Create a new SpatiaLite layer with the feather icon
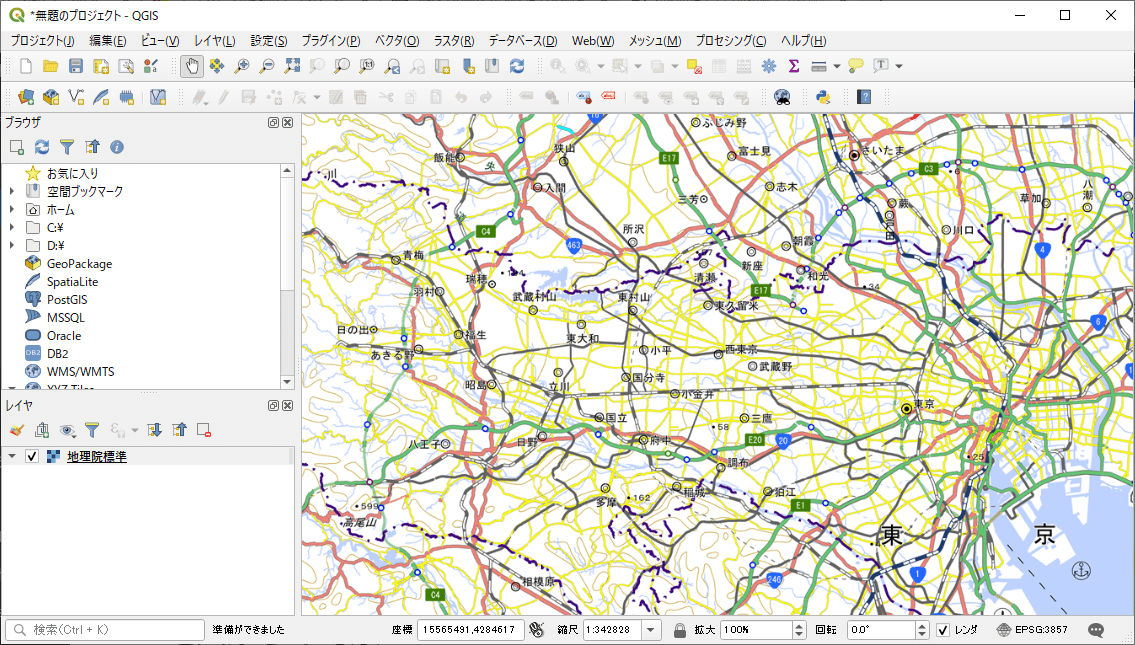 101,97
